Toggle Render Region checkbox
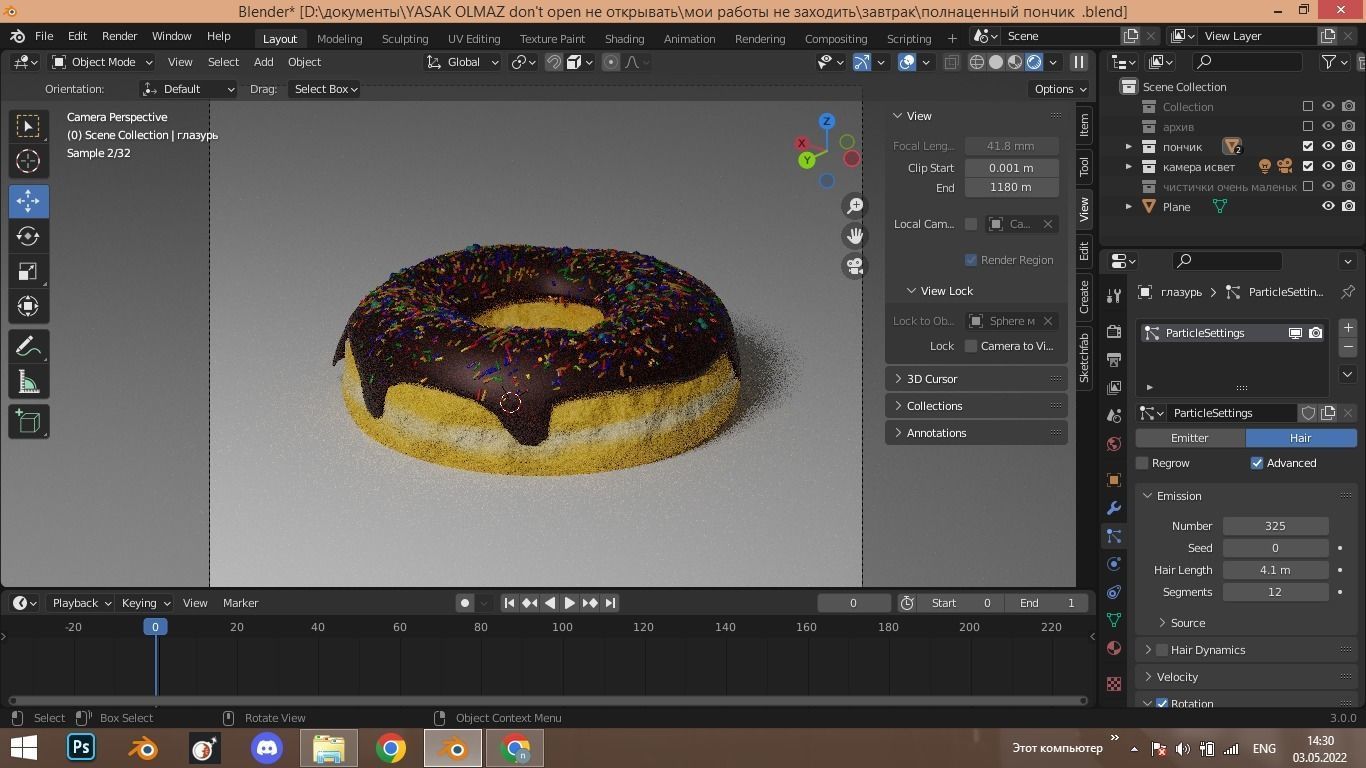 970,260
